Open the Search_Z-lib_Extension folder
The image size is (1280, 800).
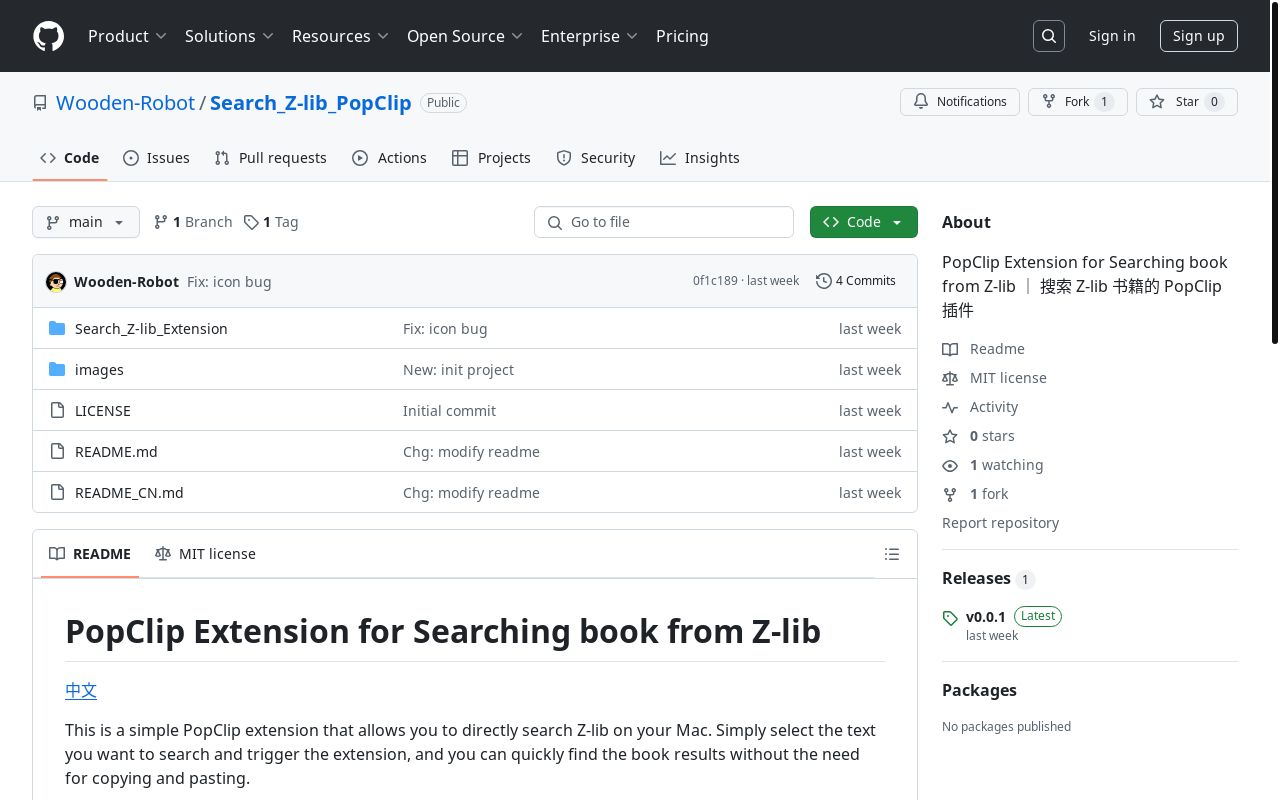coord(151,329)
